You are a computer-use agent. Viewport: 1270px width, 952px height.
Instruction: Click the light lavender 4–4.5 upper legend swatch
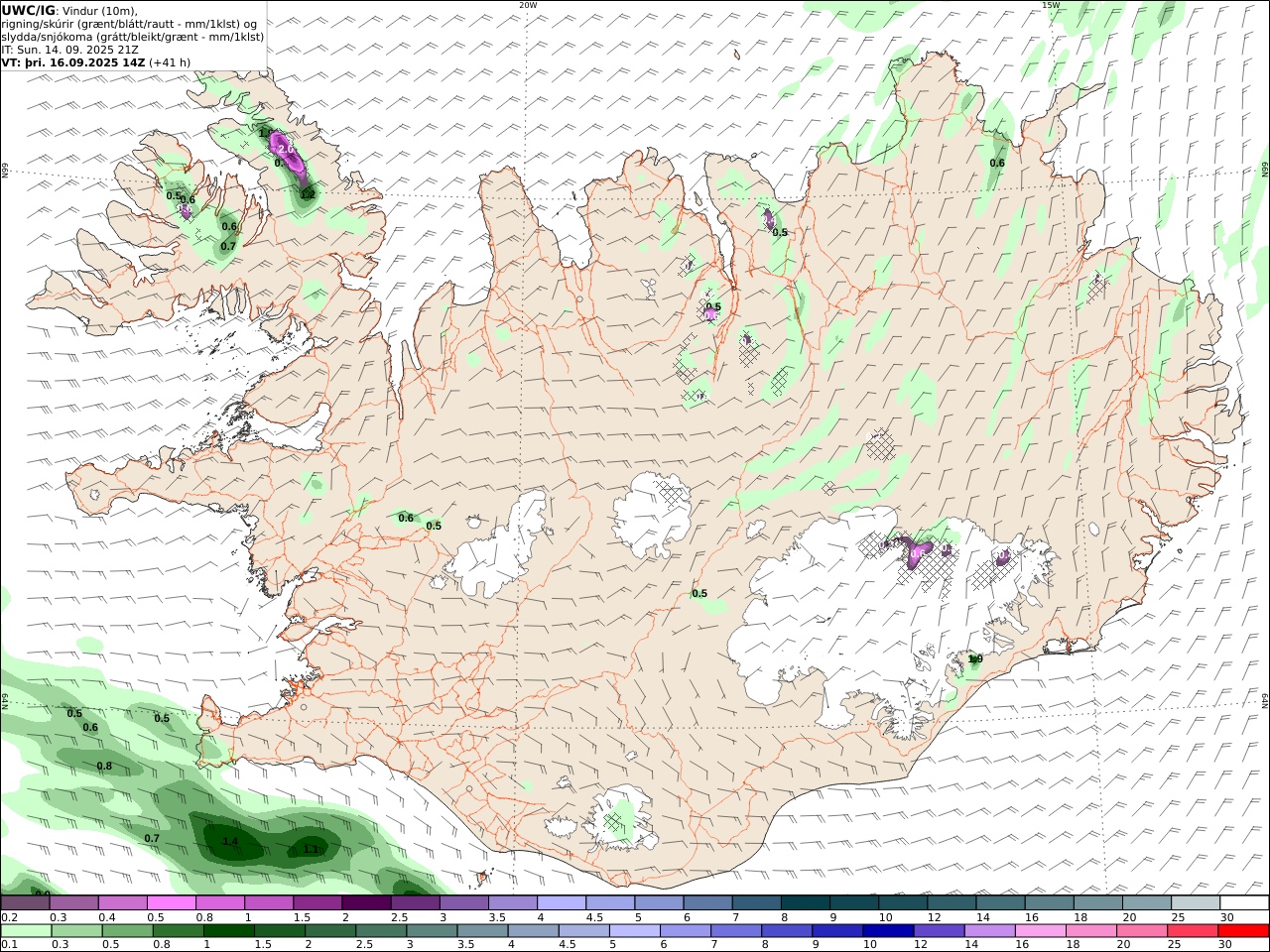coord(562,903)
